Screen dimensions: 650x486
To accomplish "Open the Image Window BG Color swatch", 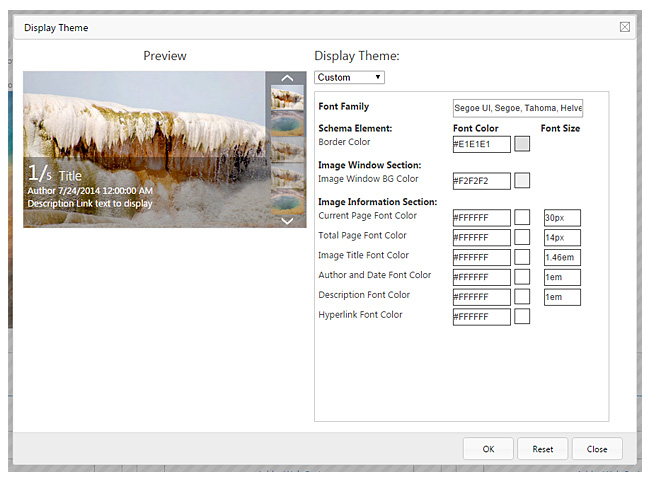I will pyautogui.click(x=522, y=181).
